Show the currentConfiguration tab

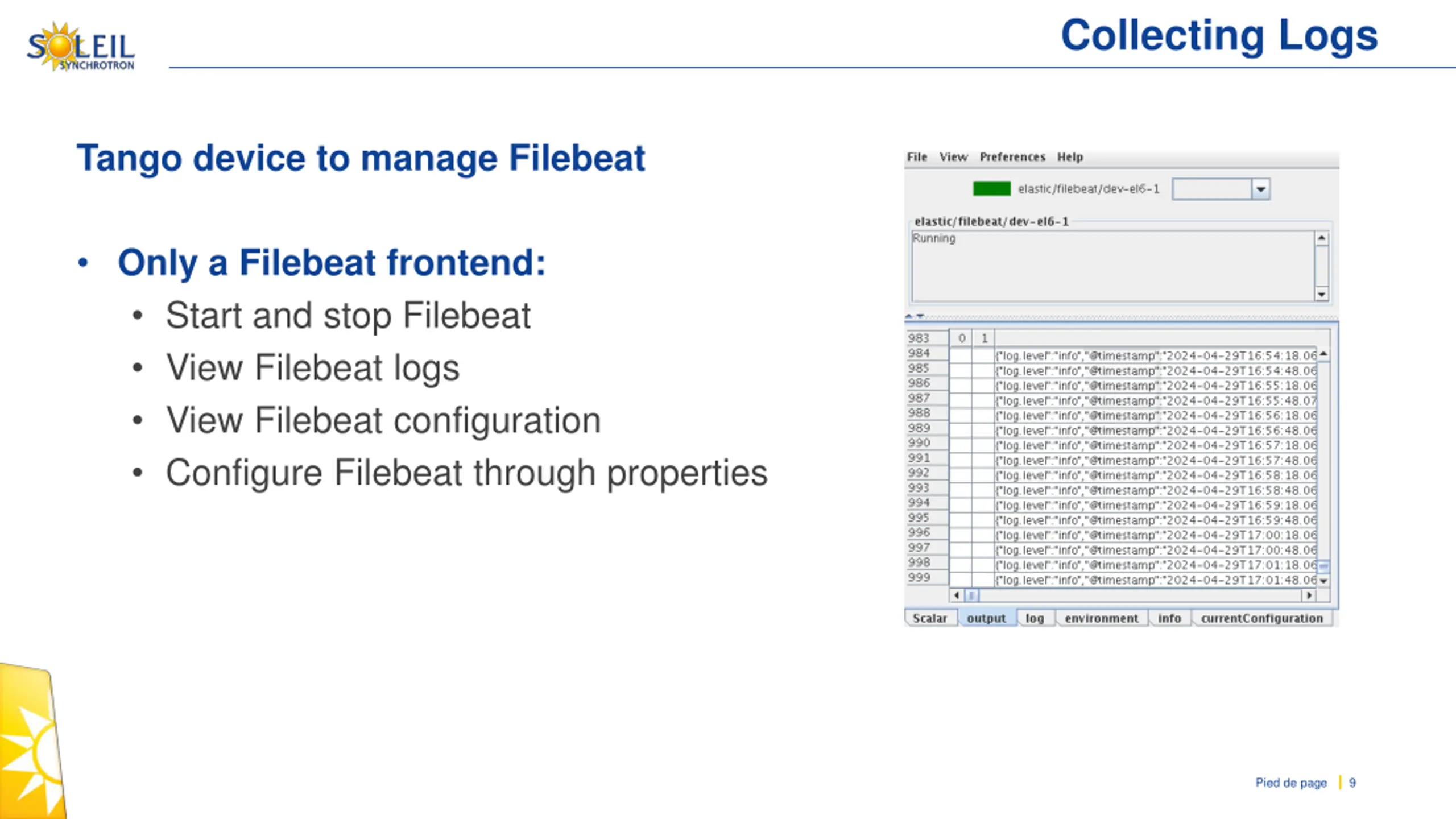pyautogui.click(x=1262, y=618)
